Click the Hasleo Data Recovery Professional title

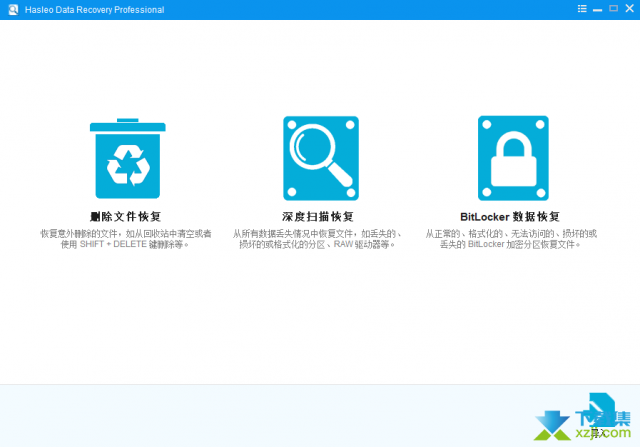94,10
